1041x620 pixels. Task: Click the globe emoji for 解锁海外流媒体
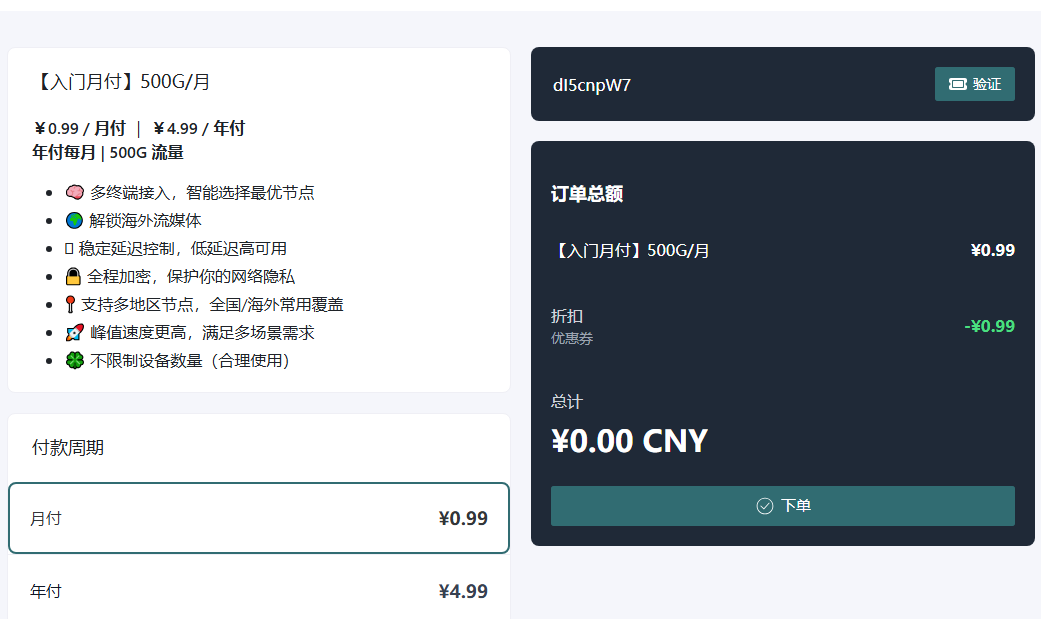pyautogui.click(x=74, y=220)
